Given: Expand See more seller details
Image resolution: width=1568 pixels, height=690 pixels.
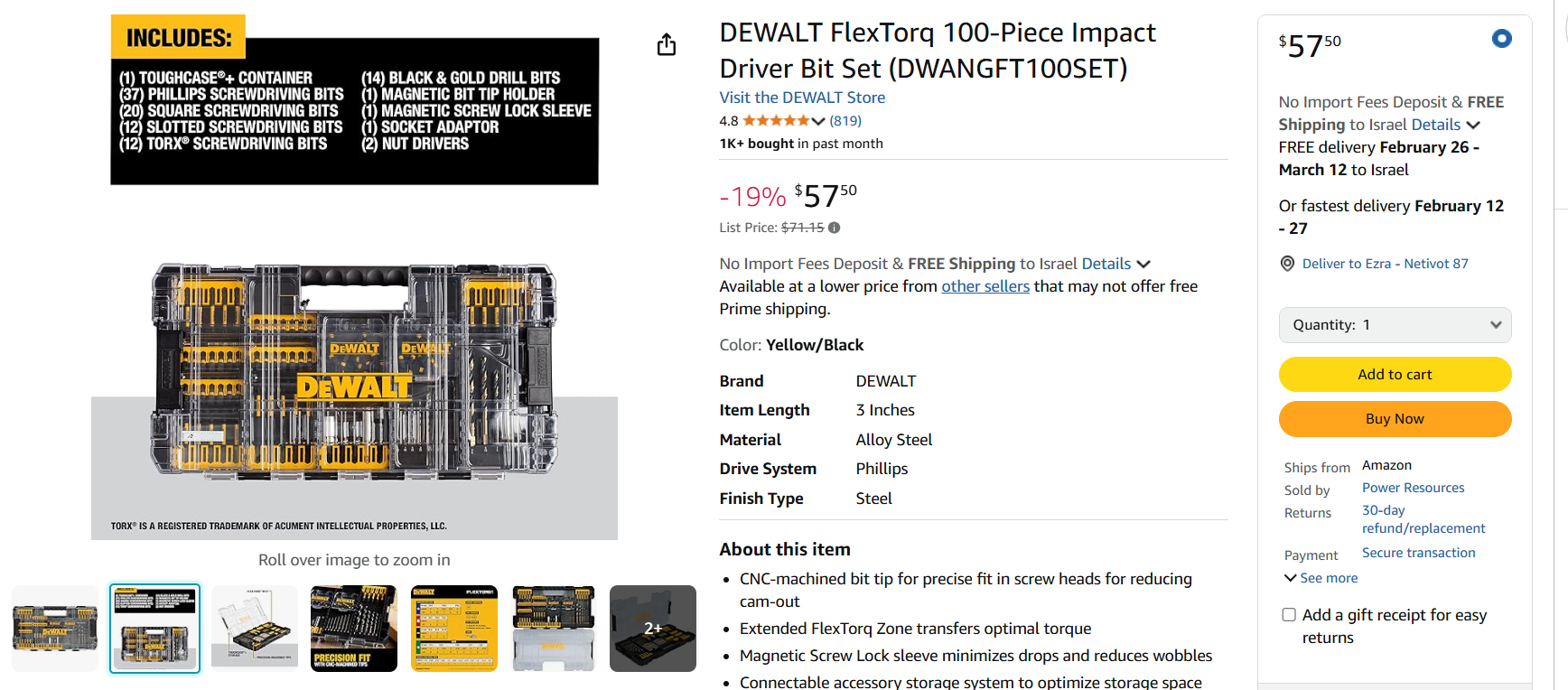Looking at the screenshot, I should tap(1321, 578).
